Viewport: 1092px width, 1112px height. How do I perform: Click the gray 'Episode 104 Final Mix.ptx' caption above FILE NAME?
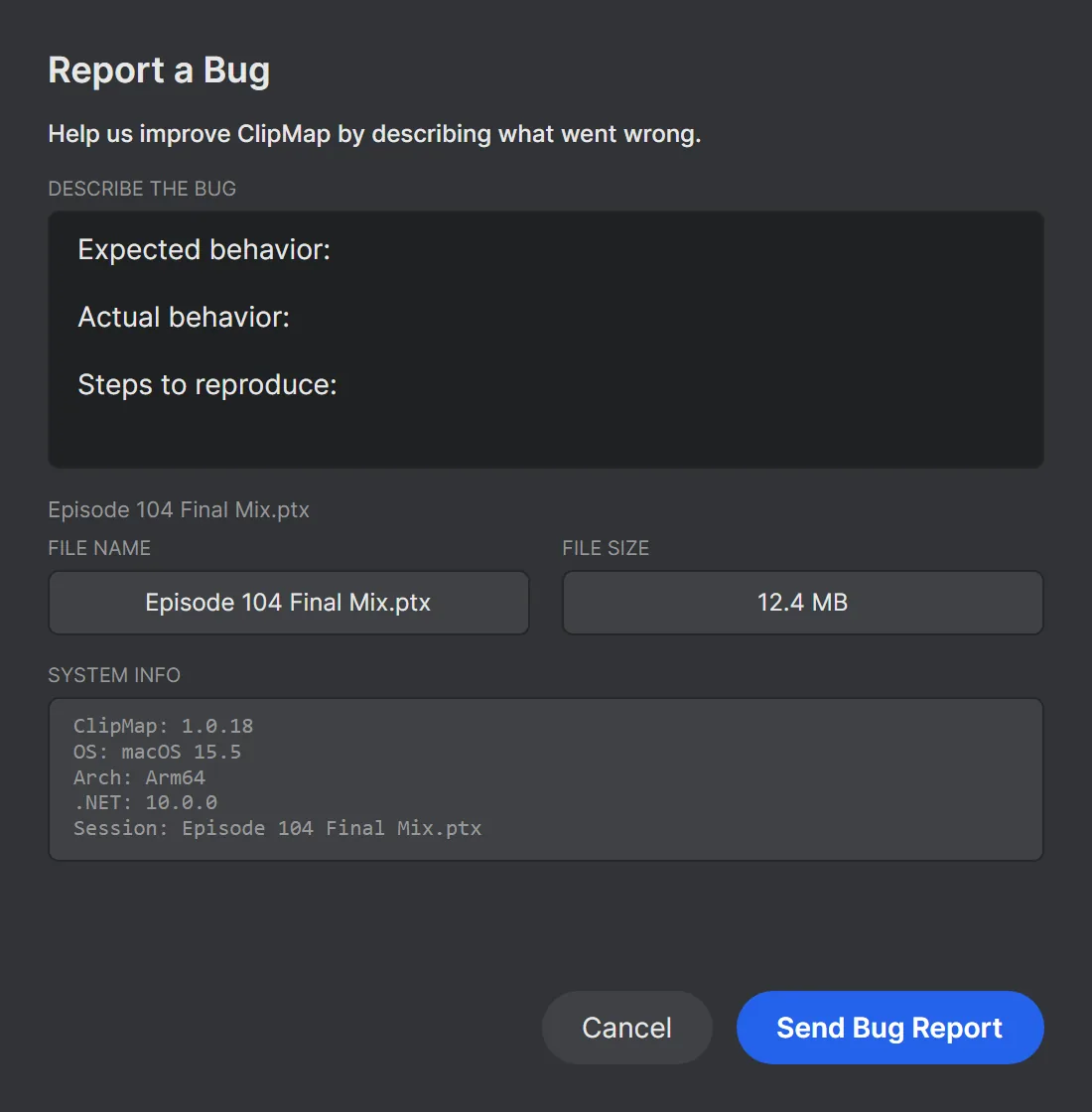(x=179, y=510)
